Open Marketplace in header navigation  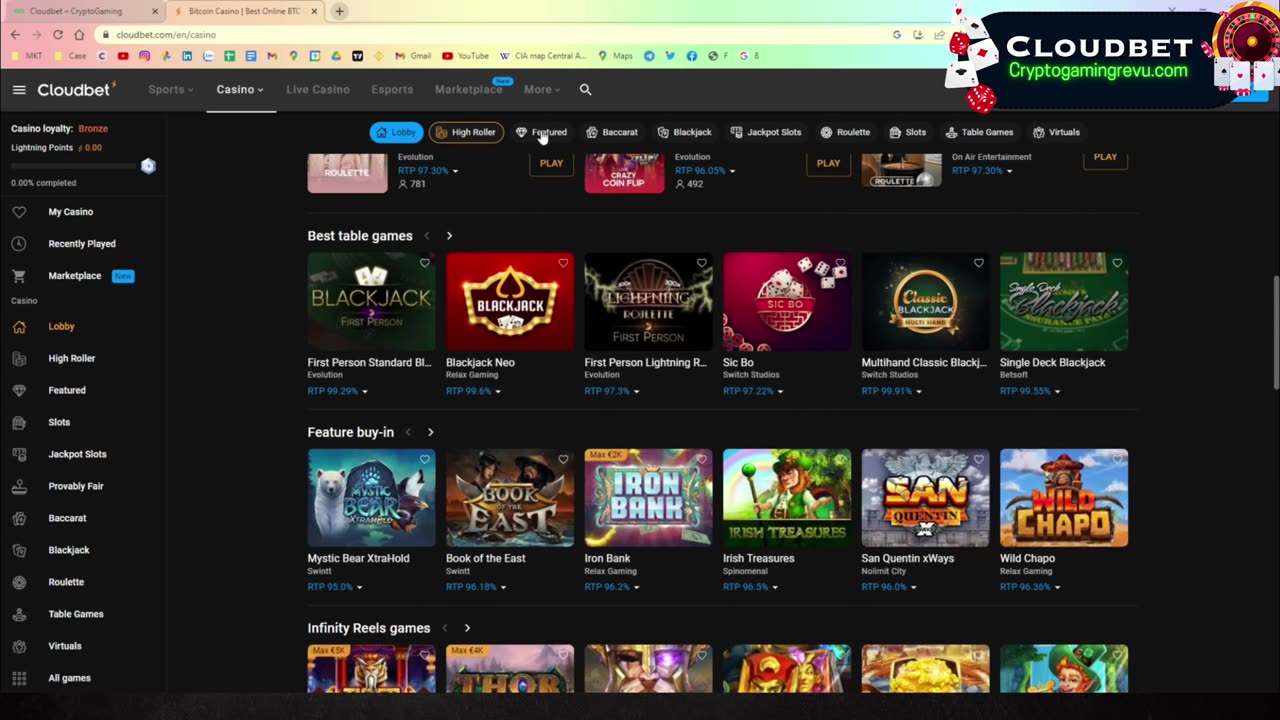tap(468, 90)
